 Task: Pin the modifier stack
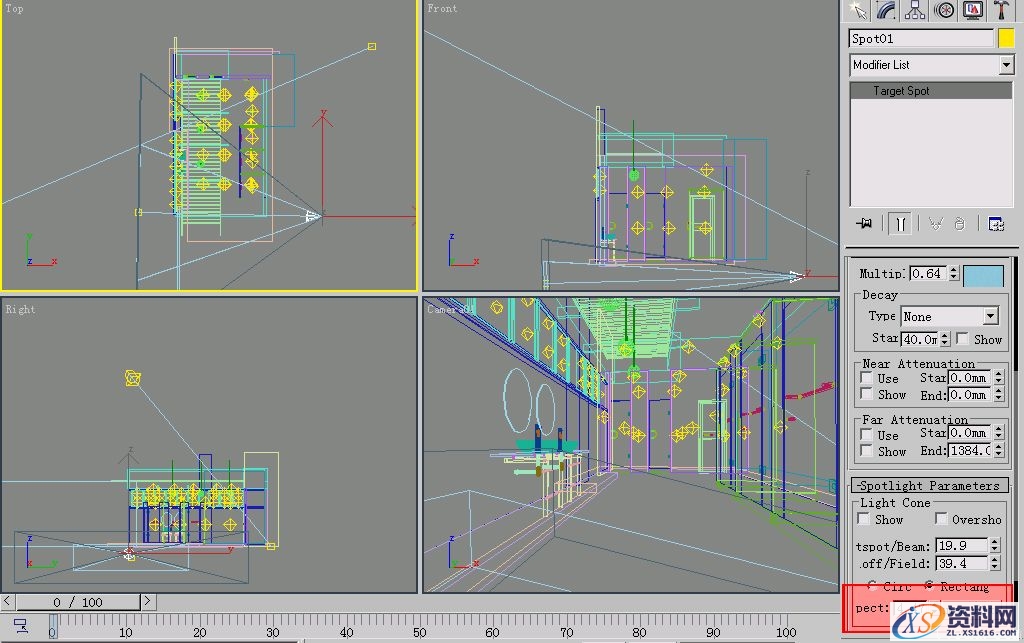pyautogui.click(x=864, y=223)
